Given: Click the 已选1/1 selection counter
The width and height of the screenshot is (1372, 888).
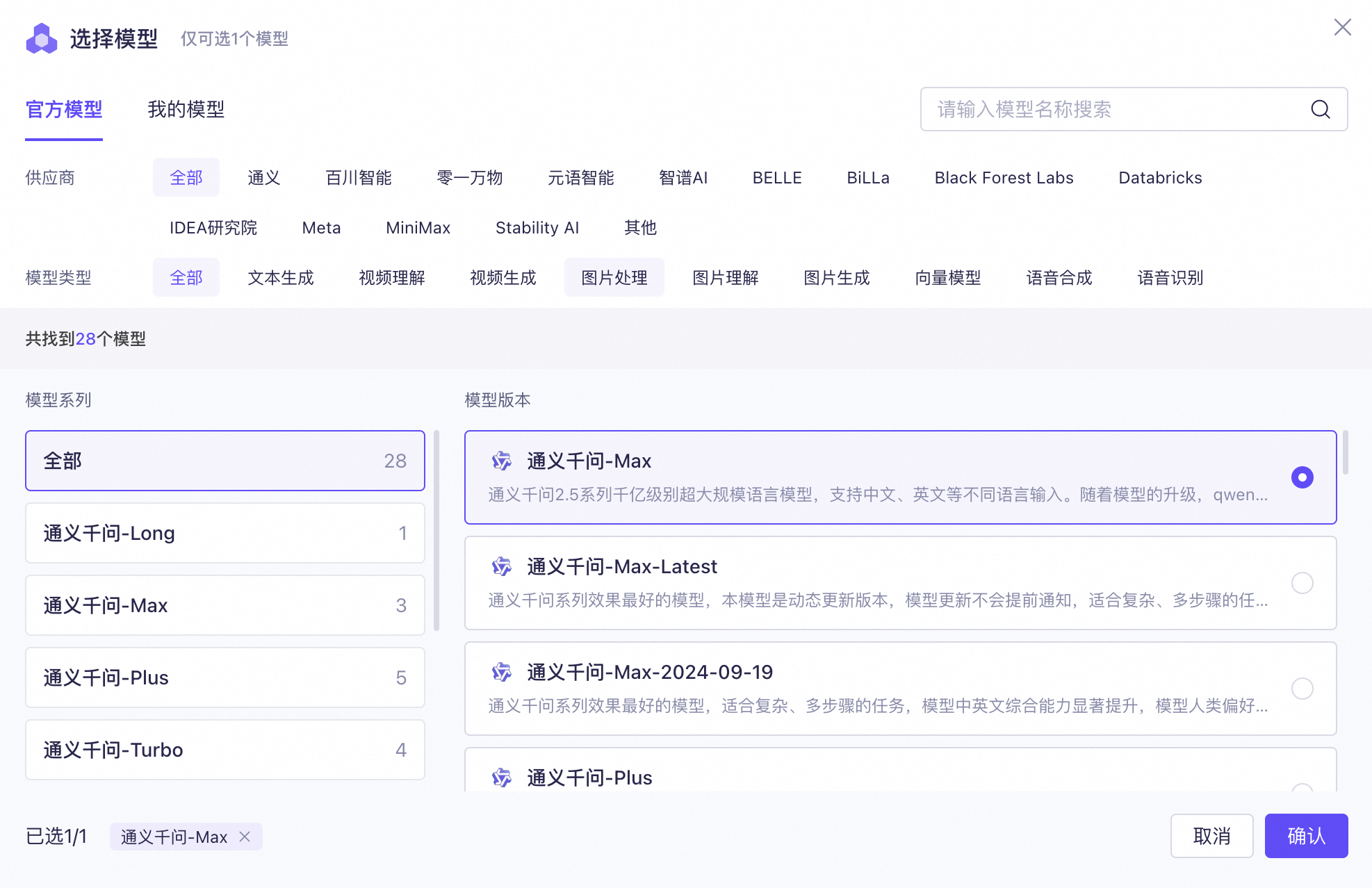Looking at the screenshot, I should point(56,836).
